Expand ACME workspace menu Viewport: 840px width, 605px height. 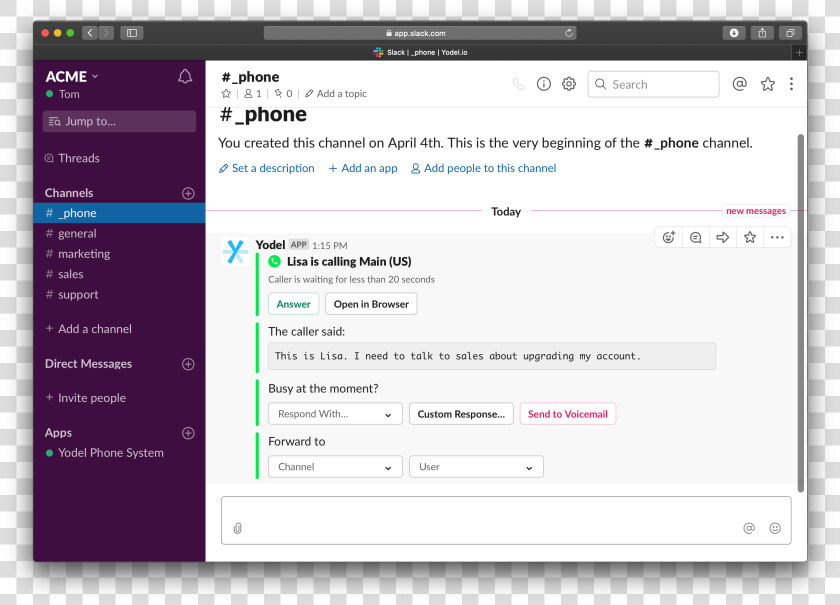click(x=72, y=77)
